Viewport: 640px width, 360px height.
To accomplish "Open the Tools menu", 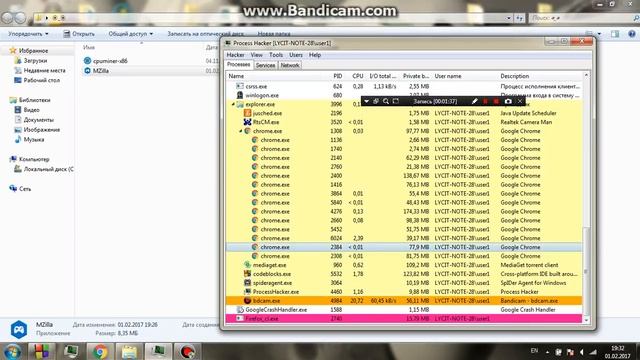I will 276,55.
